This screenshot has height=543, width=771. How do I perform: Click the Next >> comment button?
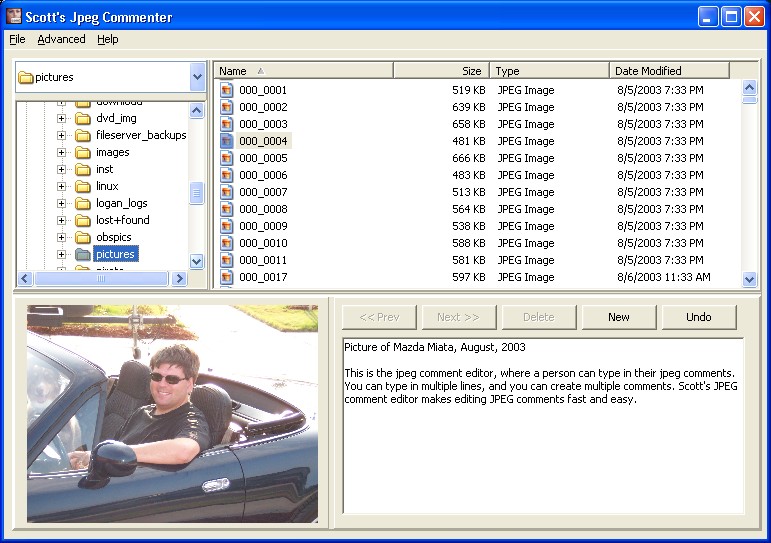coord(459,317)
